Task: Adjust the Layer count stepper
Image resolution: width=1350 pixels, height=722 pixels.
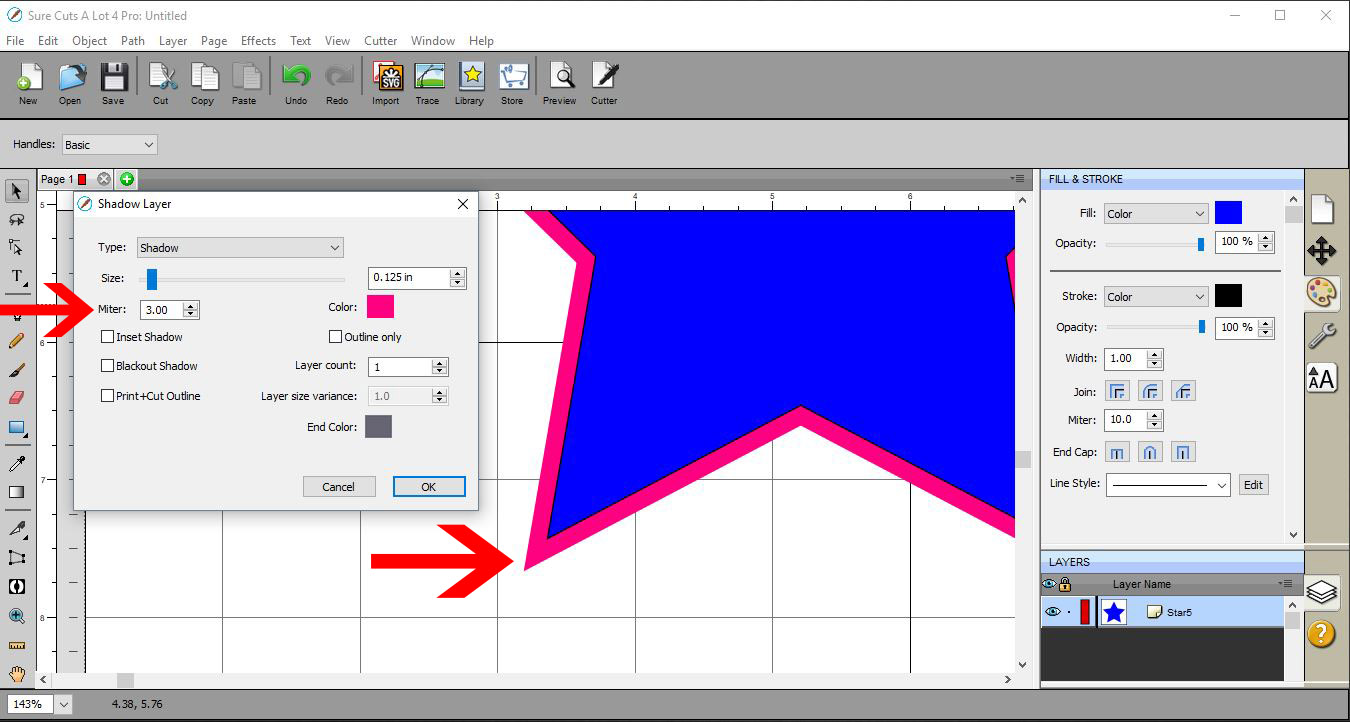Action: [x=439, y=367]
